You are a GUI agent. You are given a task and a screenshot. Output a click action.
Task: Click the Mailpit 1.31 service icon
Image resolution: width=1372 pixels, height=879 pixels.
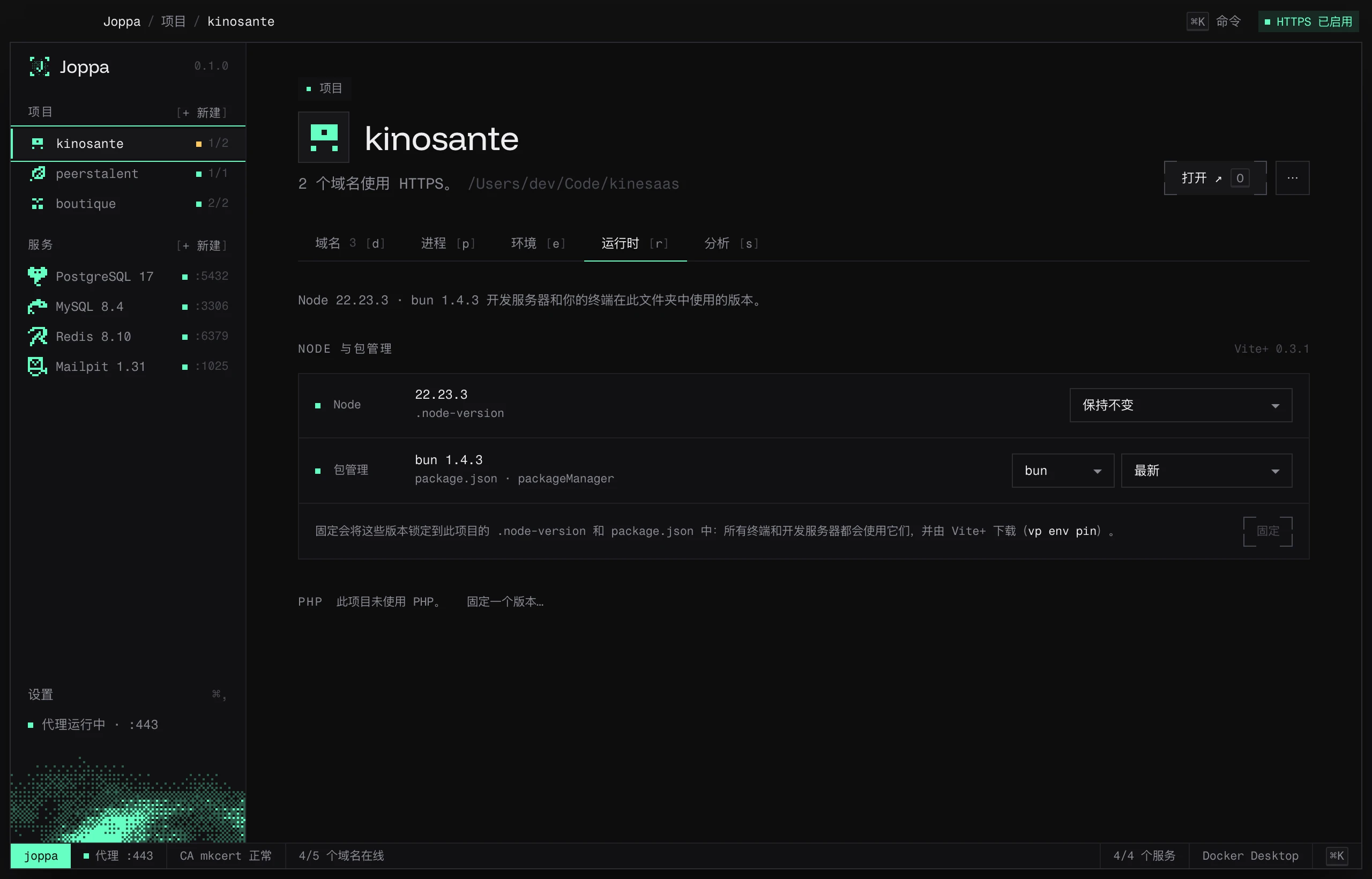[38, 367]
